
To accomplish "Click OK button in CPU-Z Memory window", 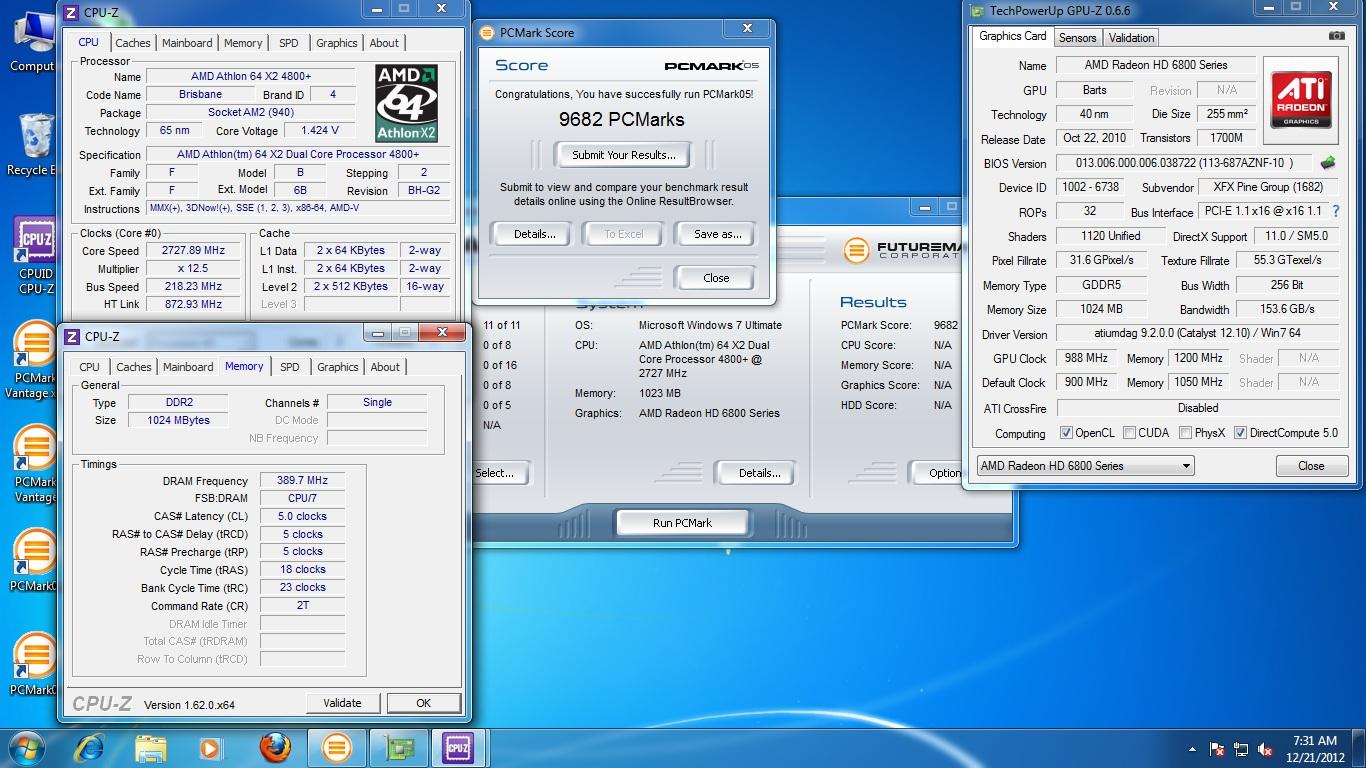I will (x=424, y=703).
